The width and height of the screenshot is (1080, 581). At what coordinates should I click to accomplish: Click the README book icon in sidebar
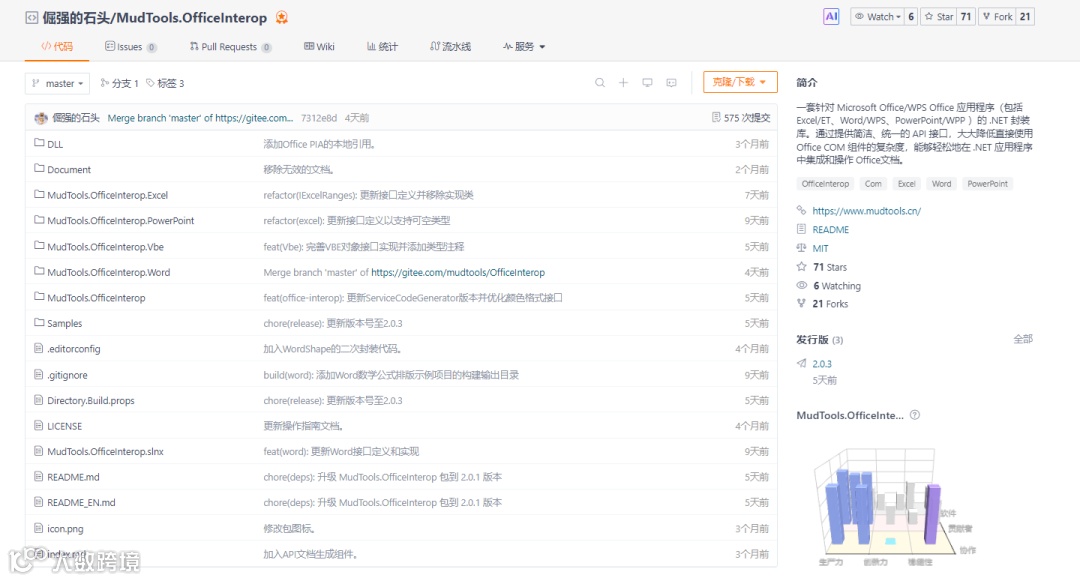click(801, 229)
